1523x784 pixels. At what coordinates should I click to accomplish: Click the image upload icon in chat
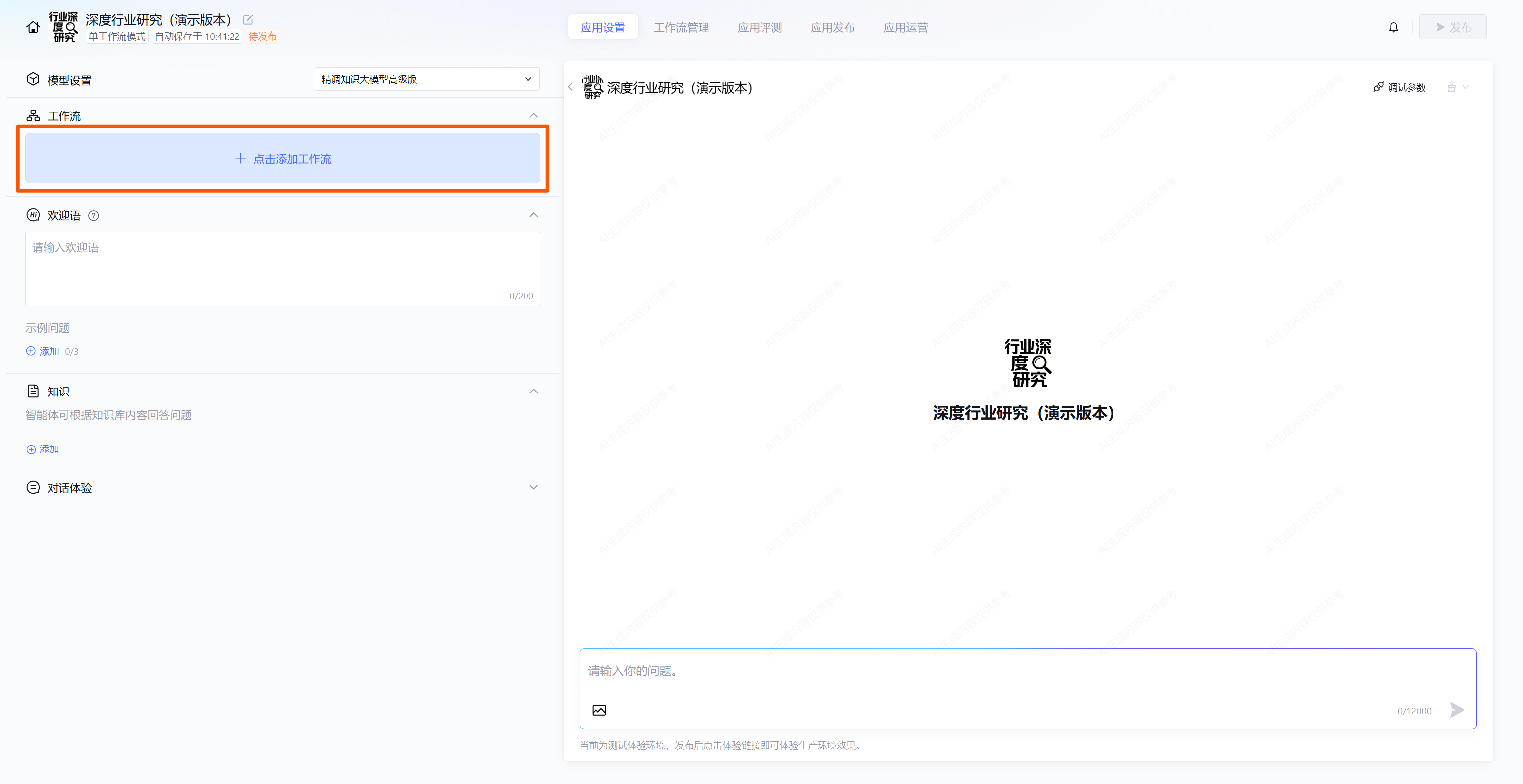pyautogui.click(x=599, y=710)
